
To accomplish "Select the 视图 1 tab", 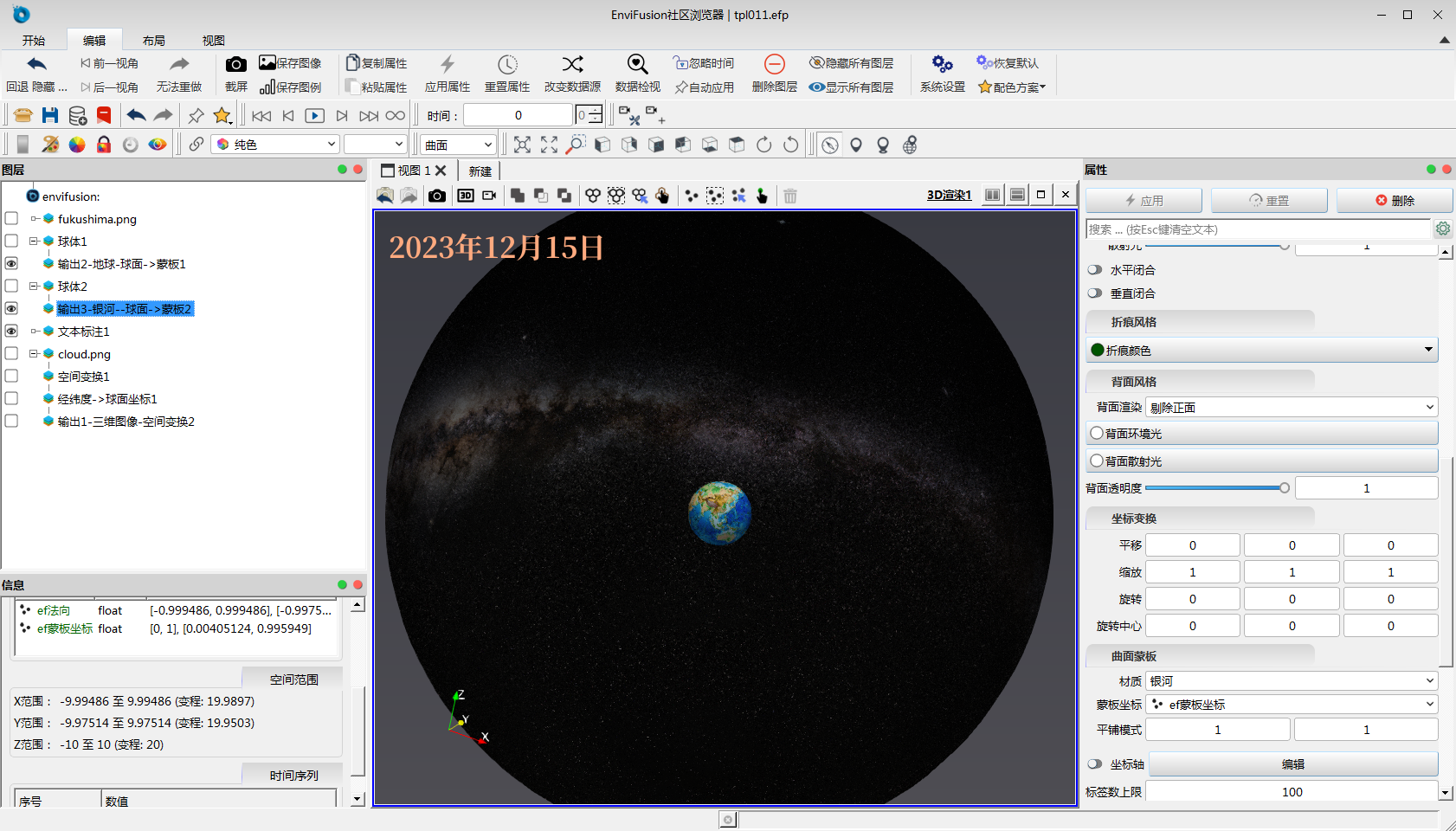I will 414,171.
